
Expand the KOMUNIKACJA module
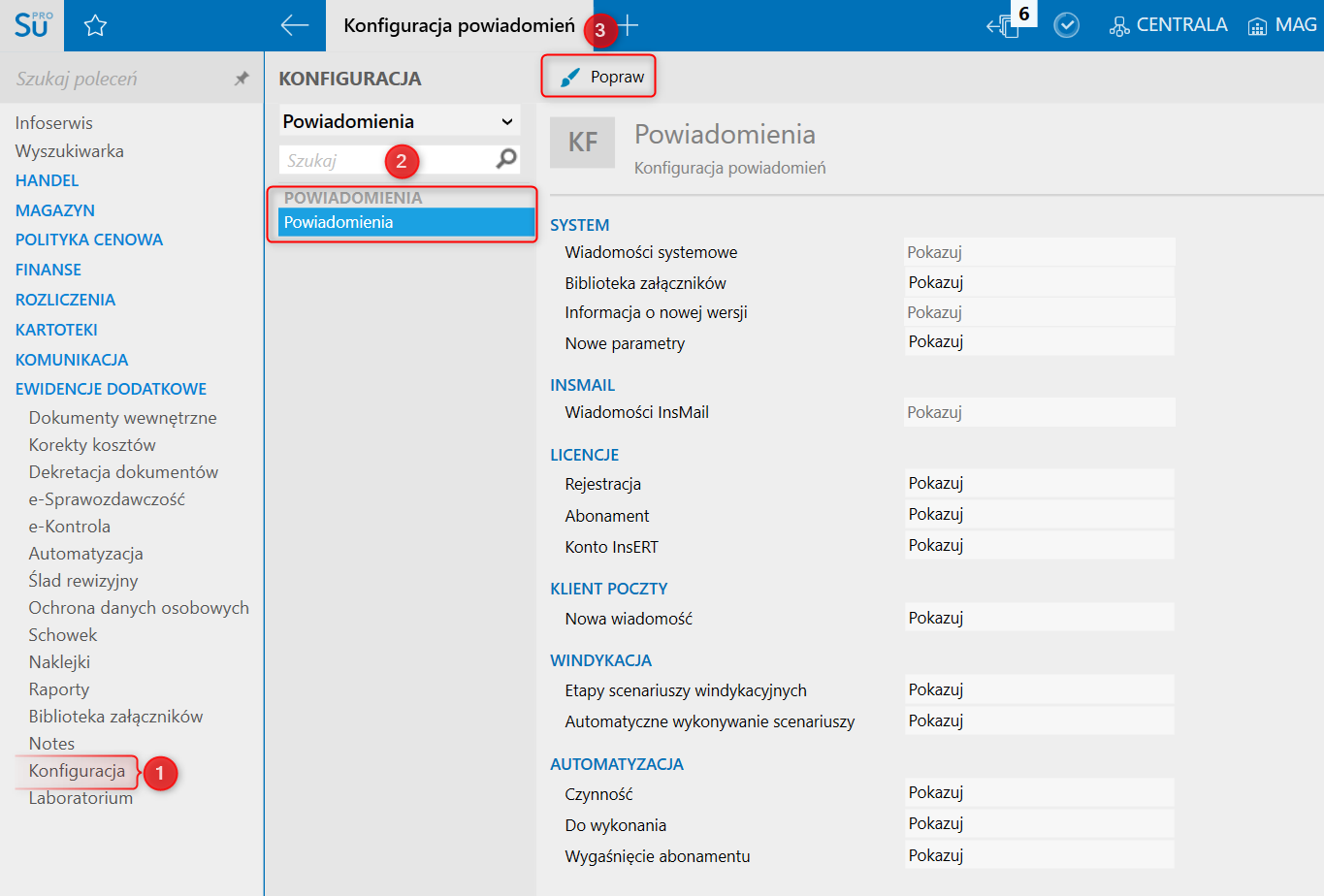pyautogui.click(x=72, y=360)
